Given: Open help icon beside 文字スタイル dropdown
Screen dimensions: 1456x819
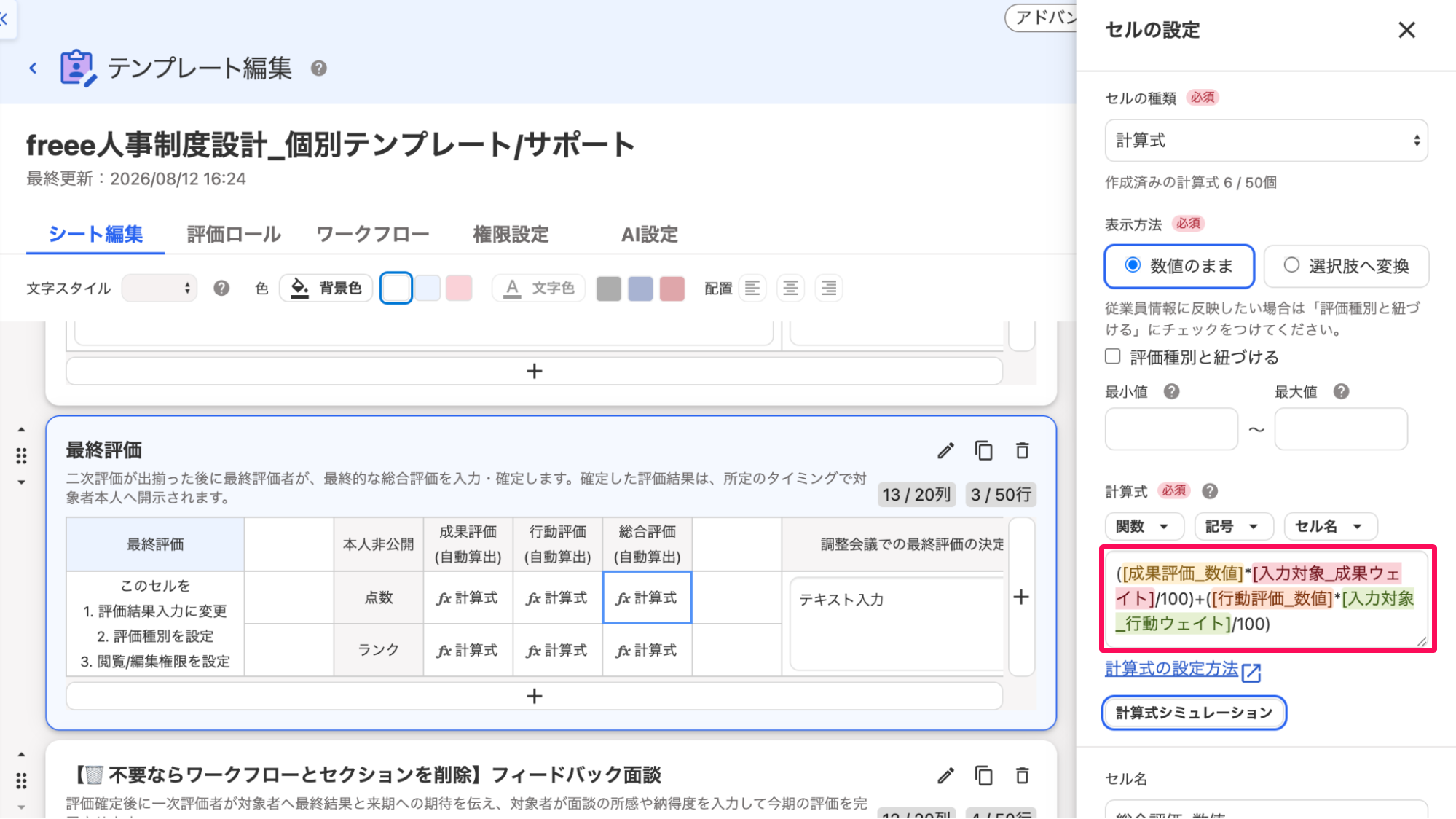Looking at the screenshot, I should tap(221, 289).
